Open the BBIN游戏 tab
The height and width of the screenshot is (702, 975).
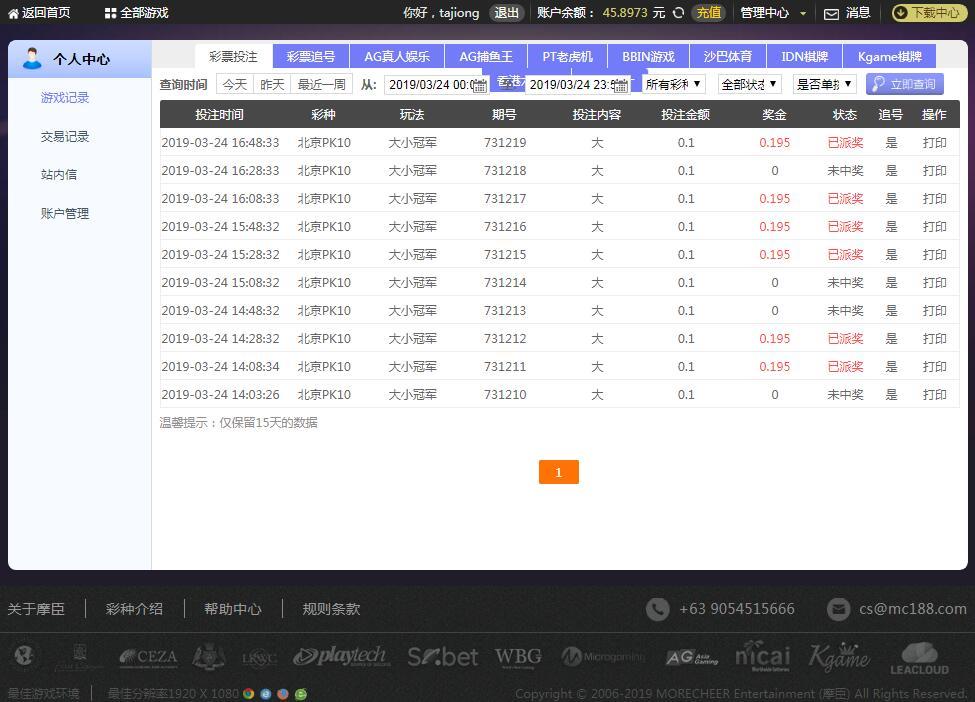pos(648,57)
